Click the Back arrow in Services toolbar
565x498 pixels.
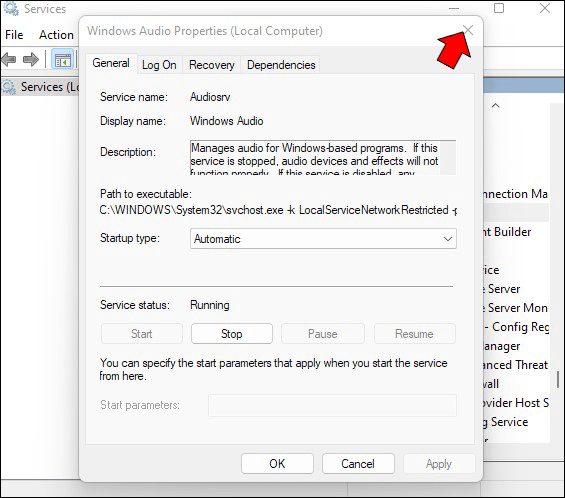(9, 59)
